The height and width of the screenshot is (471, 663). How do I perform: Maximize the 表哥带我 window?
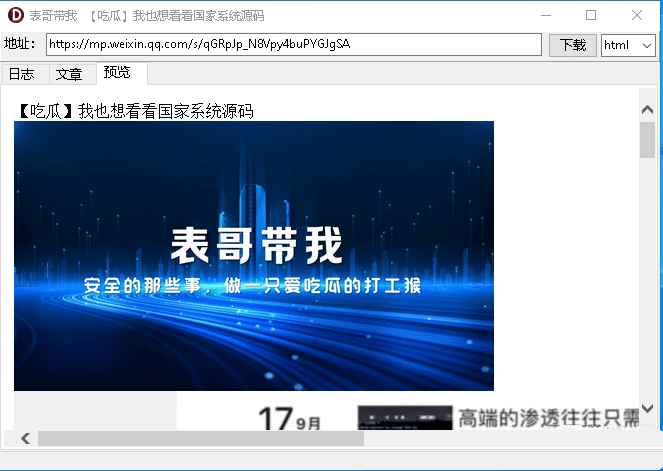coord(591,15)
